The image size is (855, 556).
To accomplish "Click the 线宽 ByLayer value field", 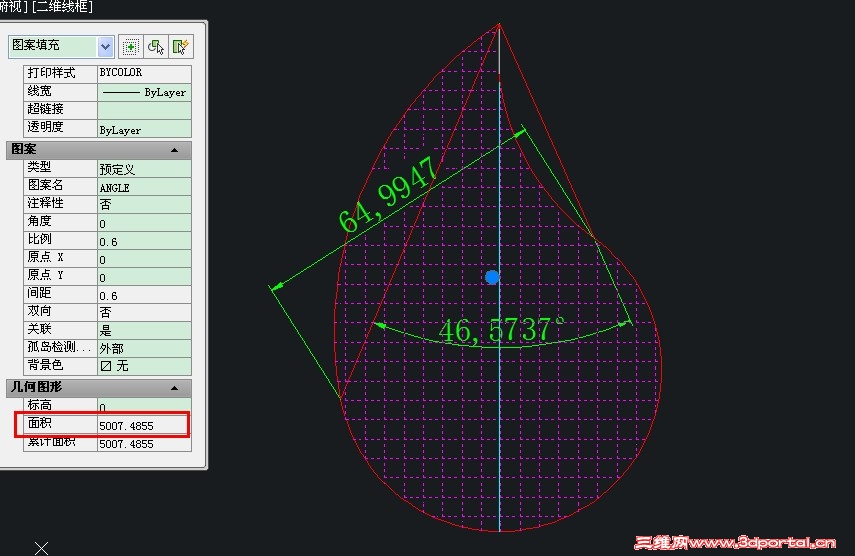I will coord(144,92).
